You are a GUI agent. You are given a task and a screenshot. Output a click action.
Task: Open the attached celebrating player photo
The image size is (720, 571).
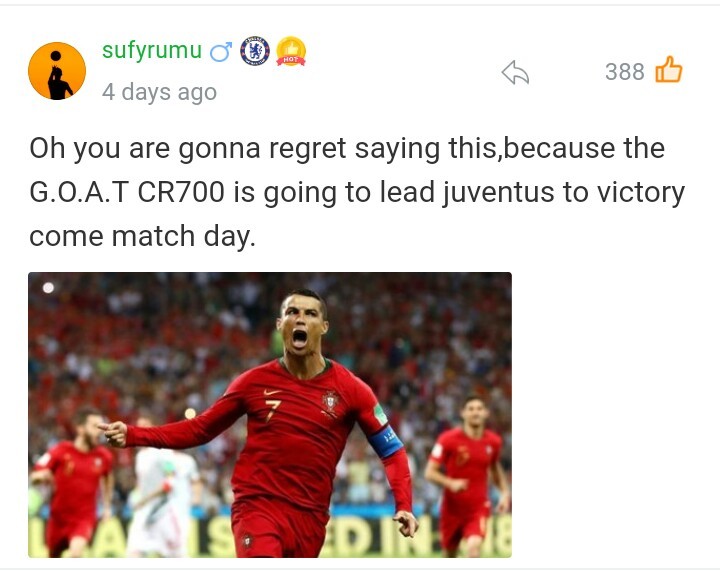tap(270, 415)
